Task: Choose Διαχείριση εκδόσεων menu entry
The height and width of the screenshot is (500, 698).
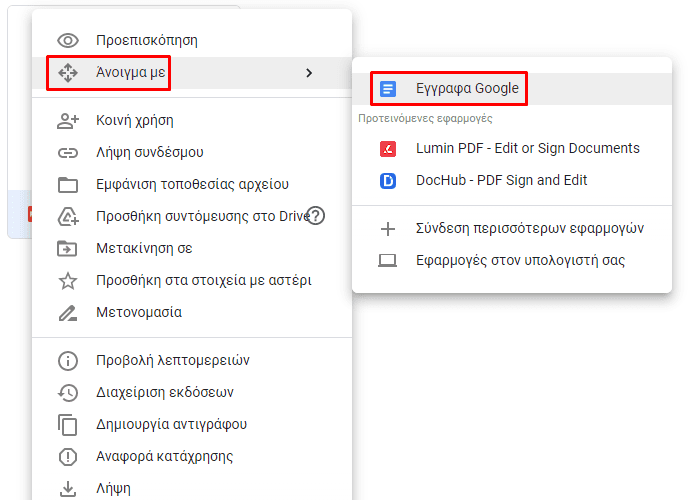Action: click(x=192, y=393)
